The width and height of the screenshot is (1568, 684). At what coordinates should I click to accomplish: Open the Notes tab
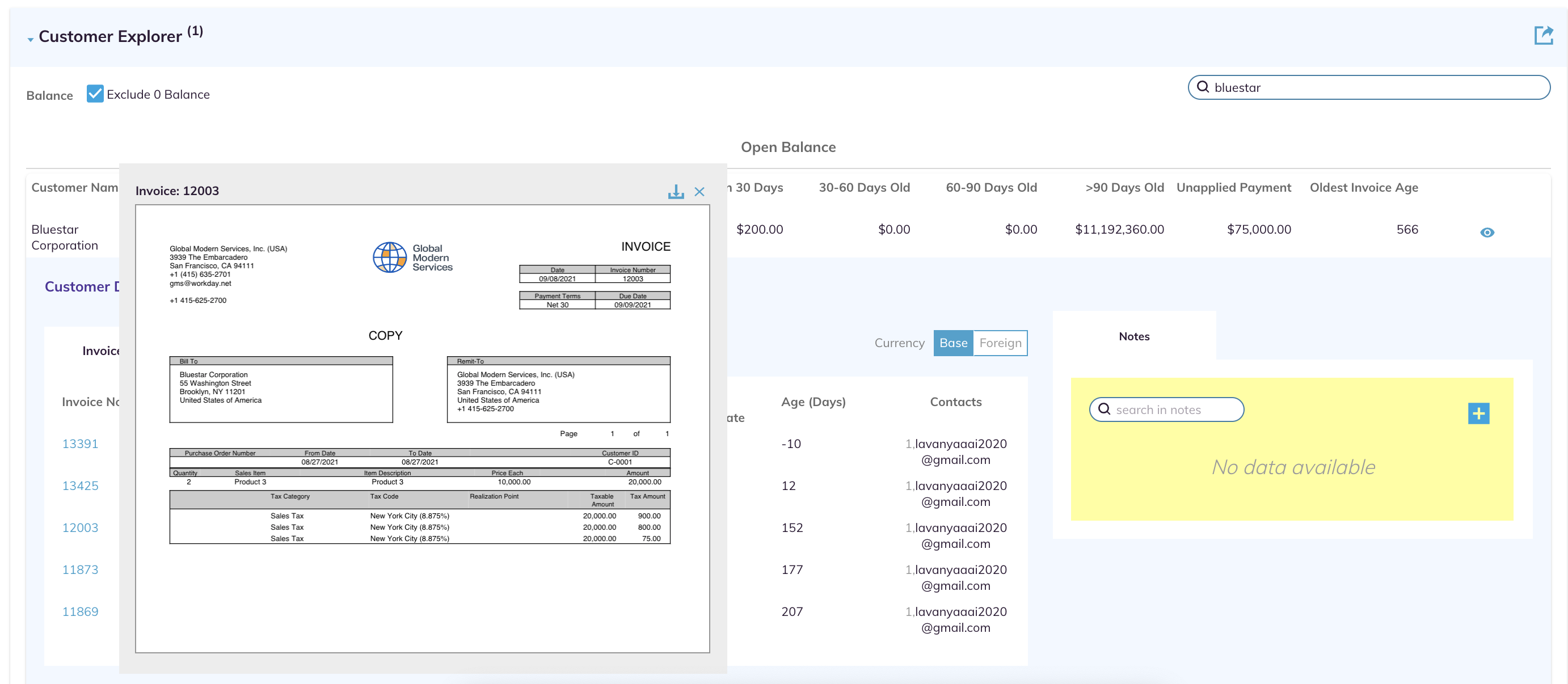1133,336
